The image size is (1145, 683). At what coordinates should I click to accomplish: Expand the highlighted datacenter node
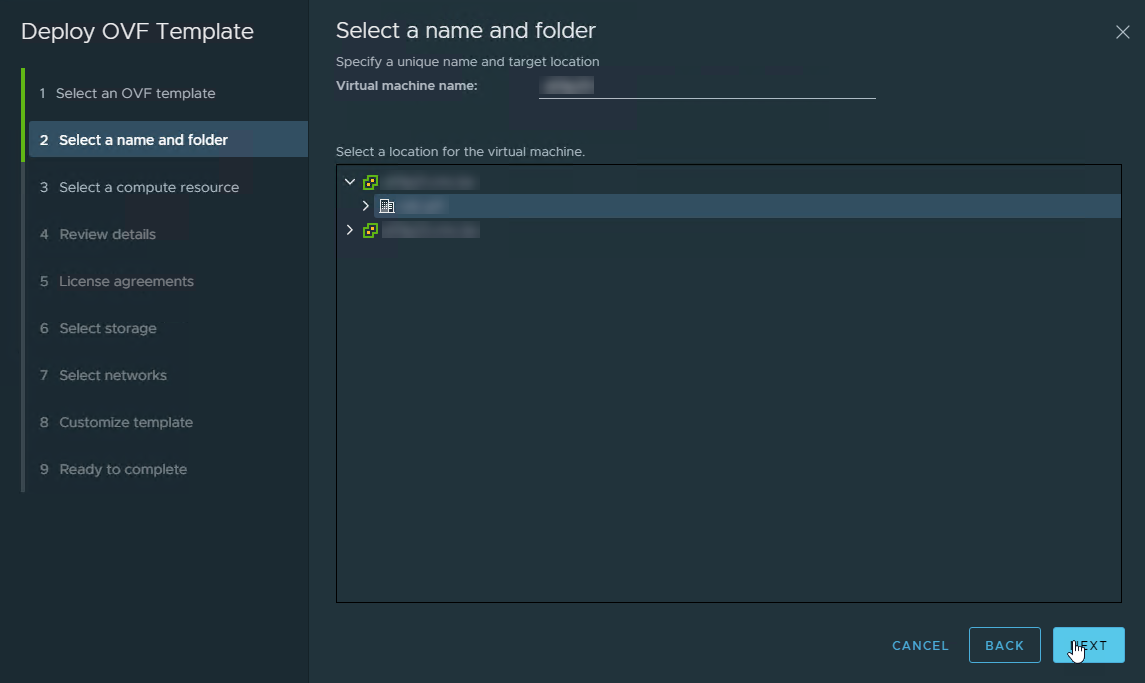click(365, 206)
